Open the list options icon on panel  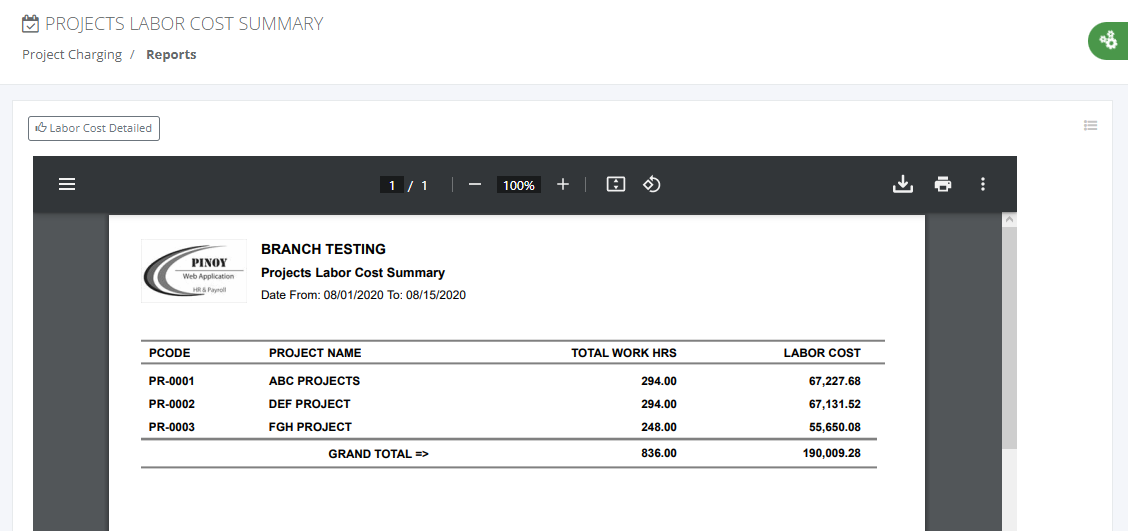point(1091,126)
